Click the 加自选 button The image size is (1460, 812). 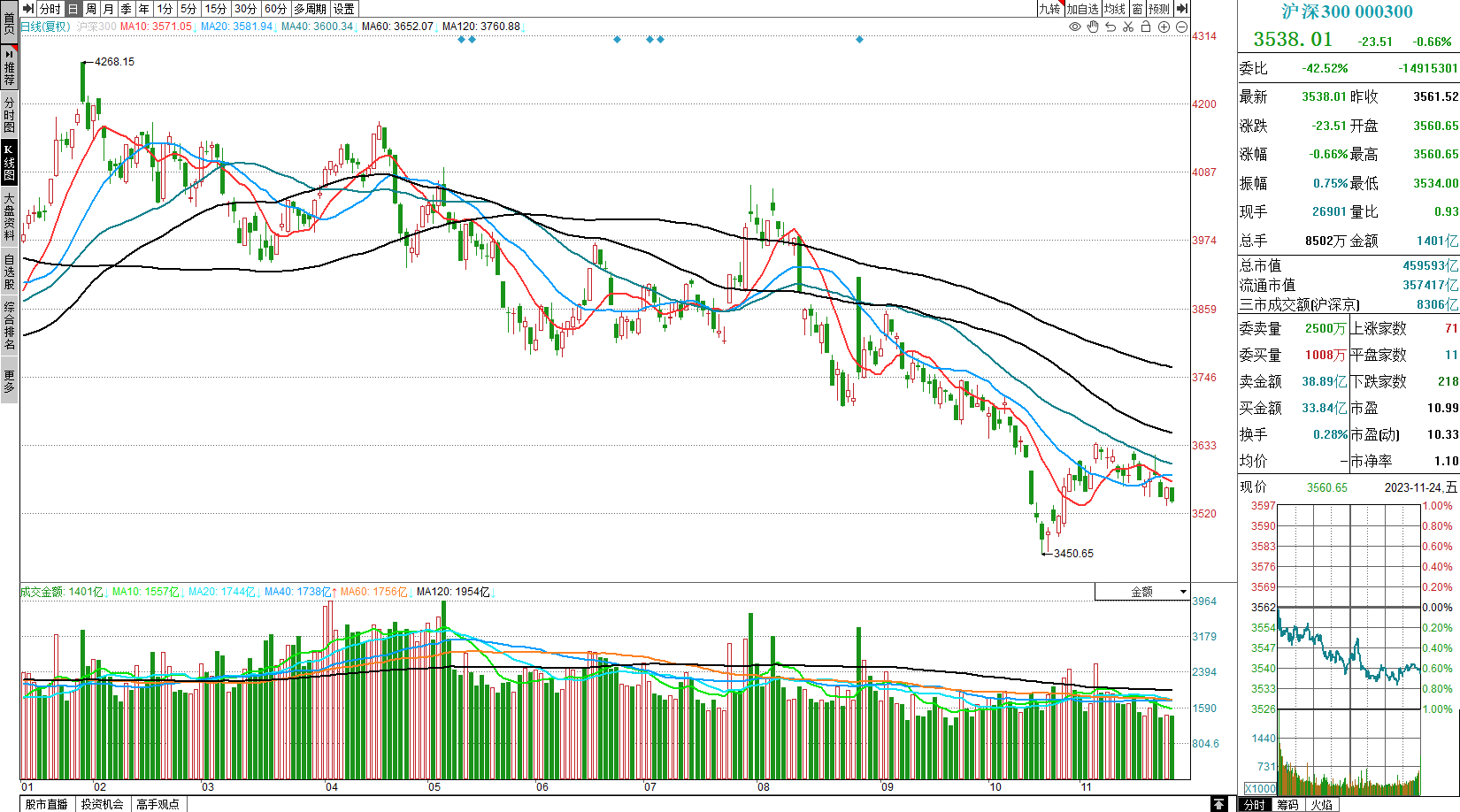tap(1082, 9)
